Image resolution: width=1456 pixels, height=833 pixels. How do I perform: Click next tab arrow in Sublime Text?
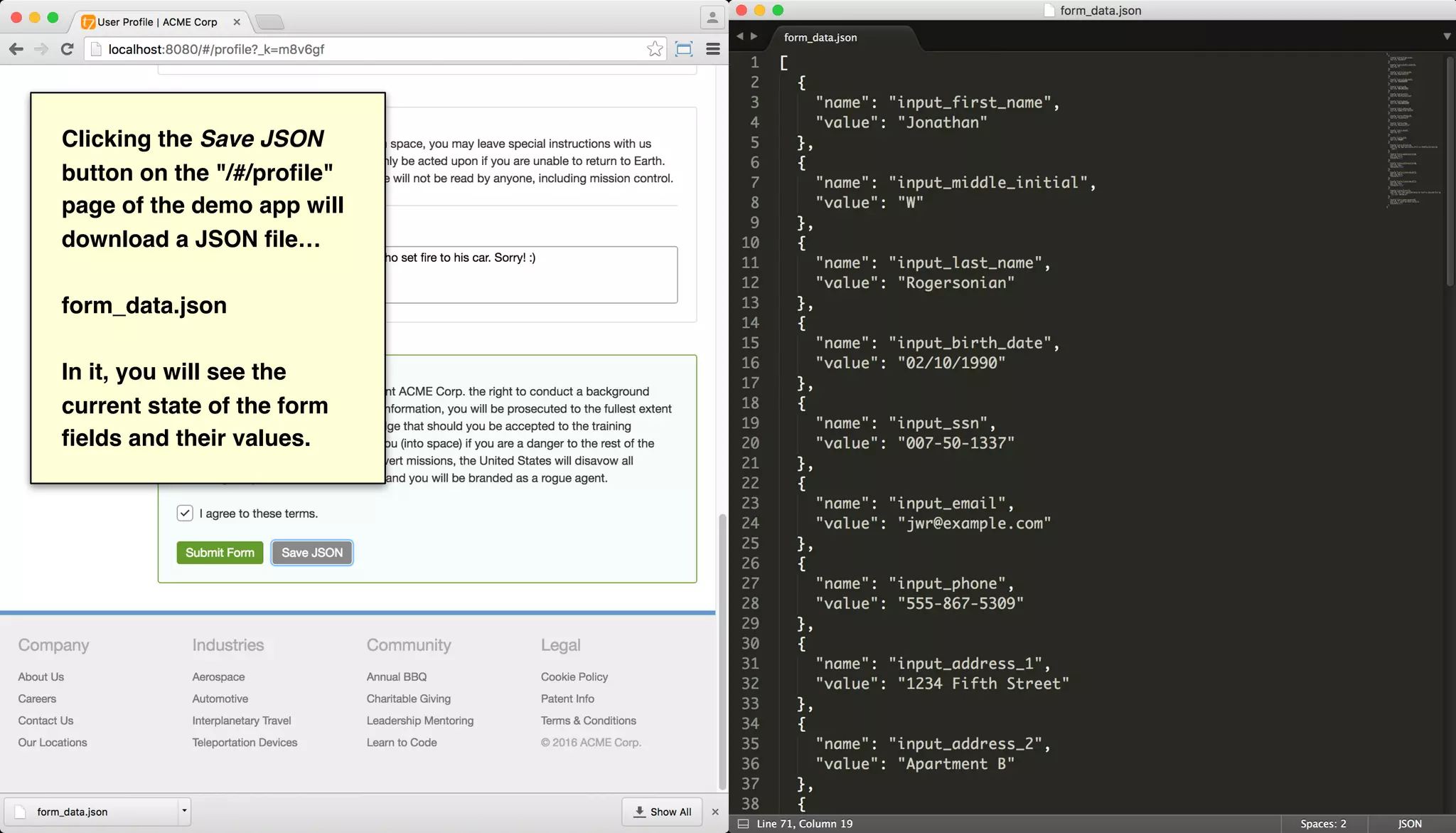coord(754,36)
